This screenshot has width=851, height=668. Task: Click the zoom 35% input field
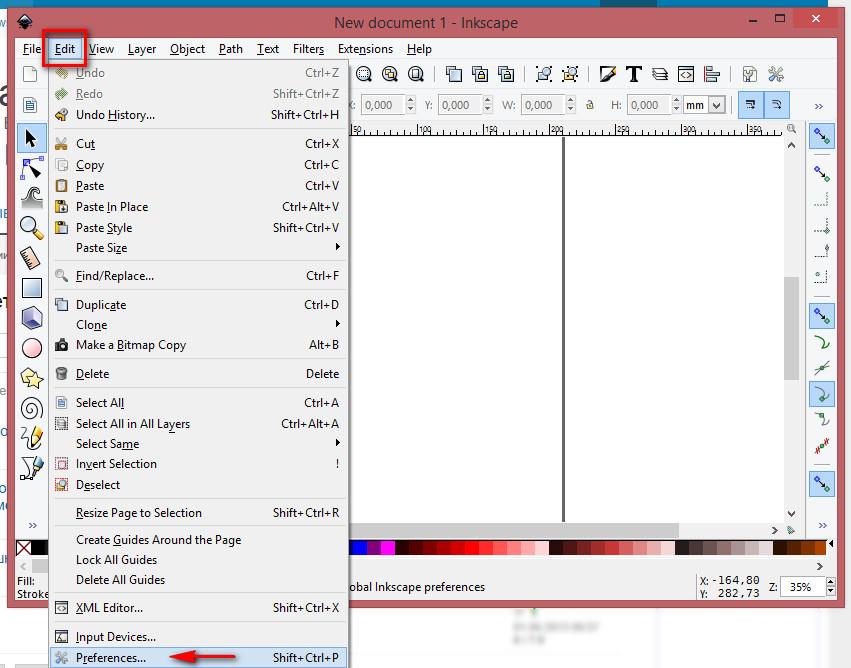(x=802, y=587)
